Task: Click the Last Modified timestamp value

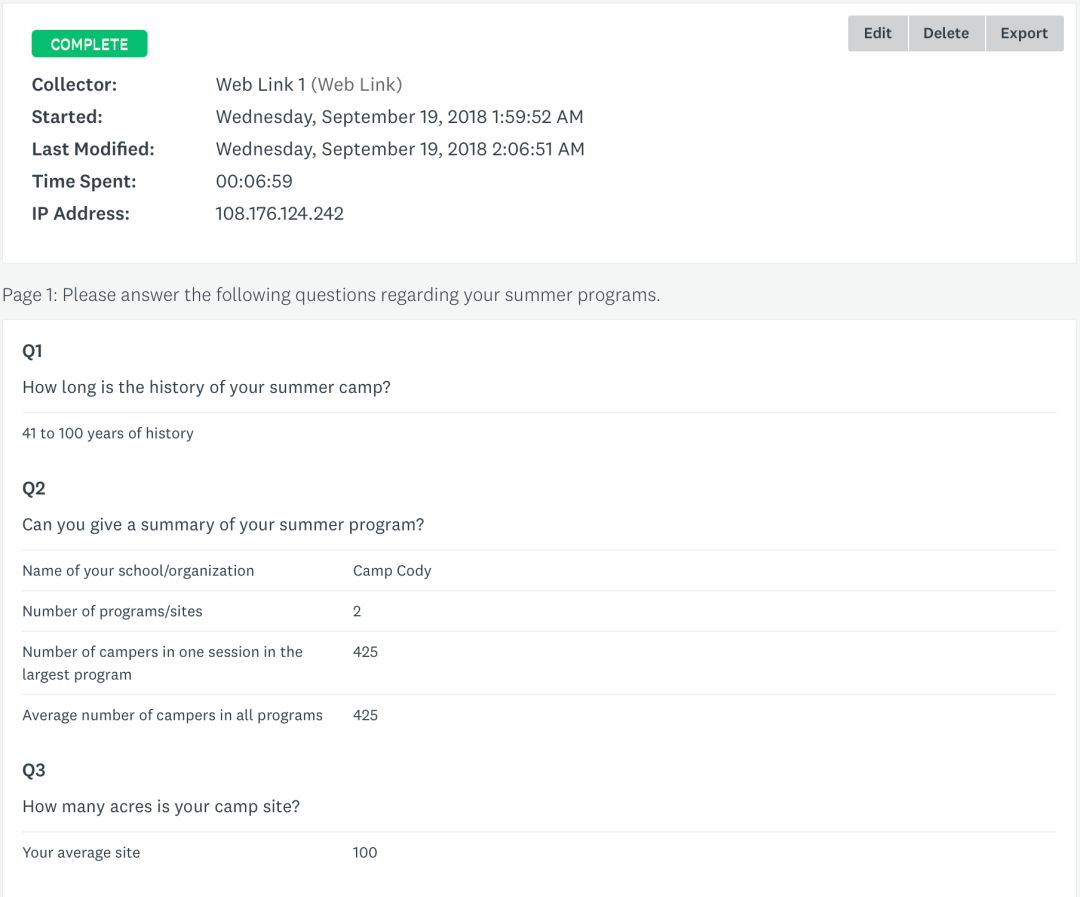Action: pyautogui.click(x=400, y=149)
